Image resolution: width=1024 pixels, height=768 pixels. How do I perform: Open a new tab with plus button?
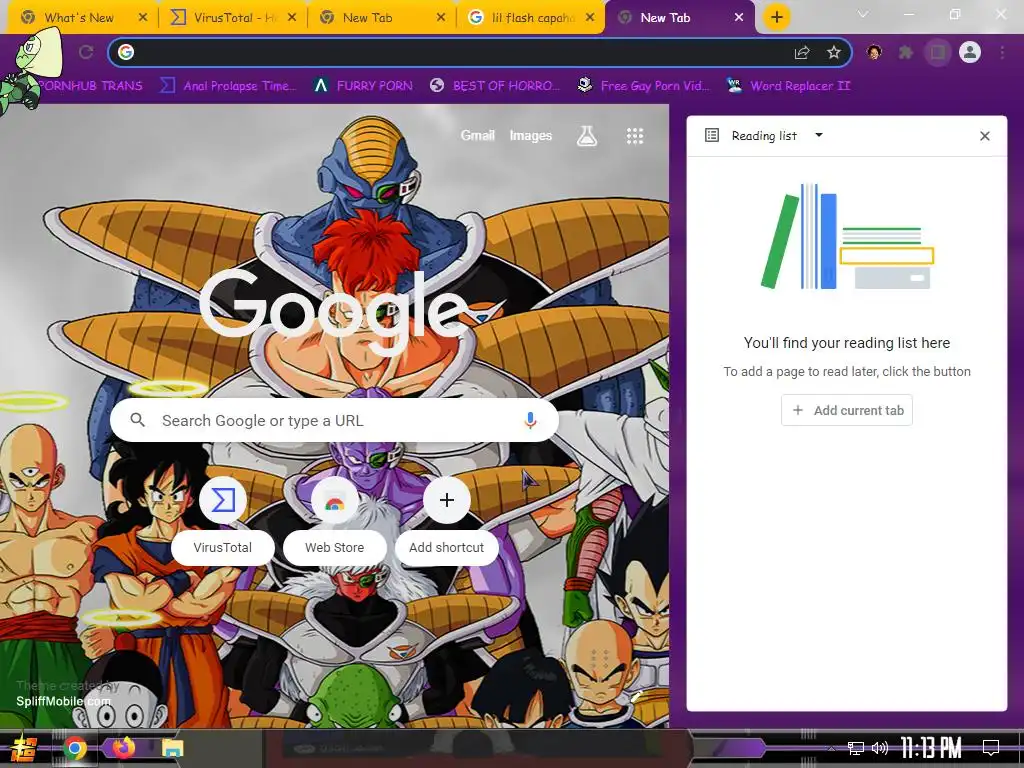click(776, 17)
